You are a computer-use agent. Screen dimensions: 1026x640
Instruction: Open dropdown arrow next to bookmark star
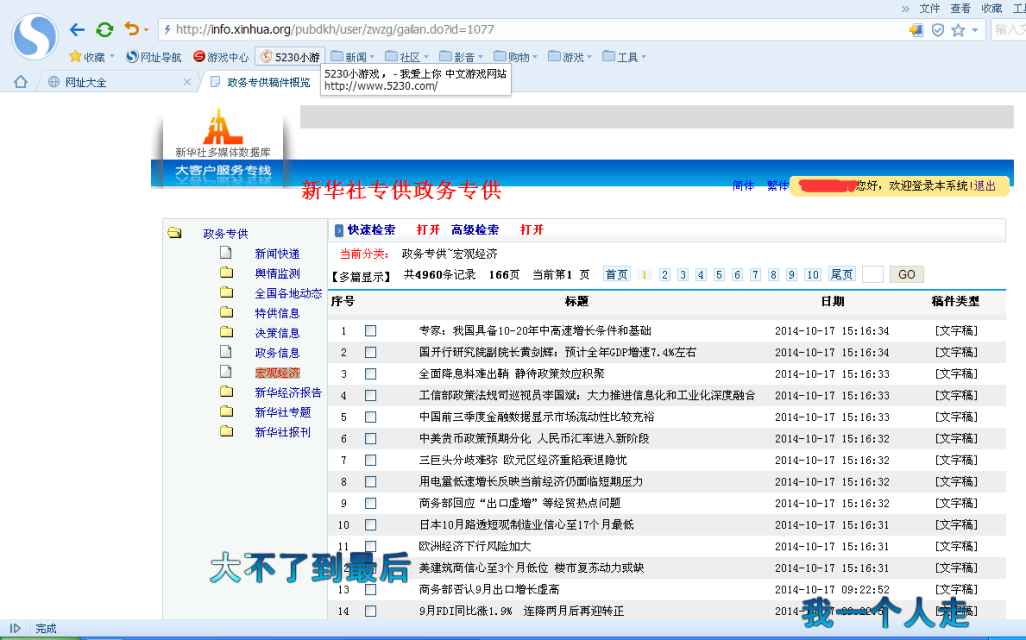coord(975,29)
